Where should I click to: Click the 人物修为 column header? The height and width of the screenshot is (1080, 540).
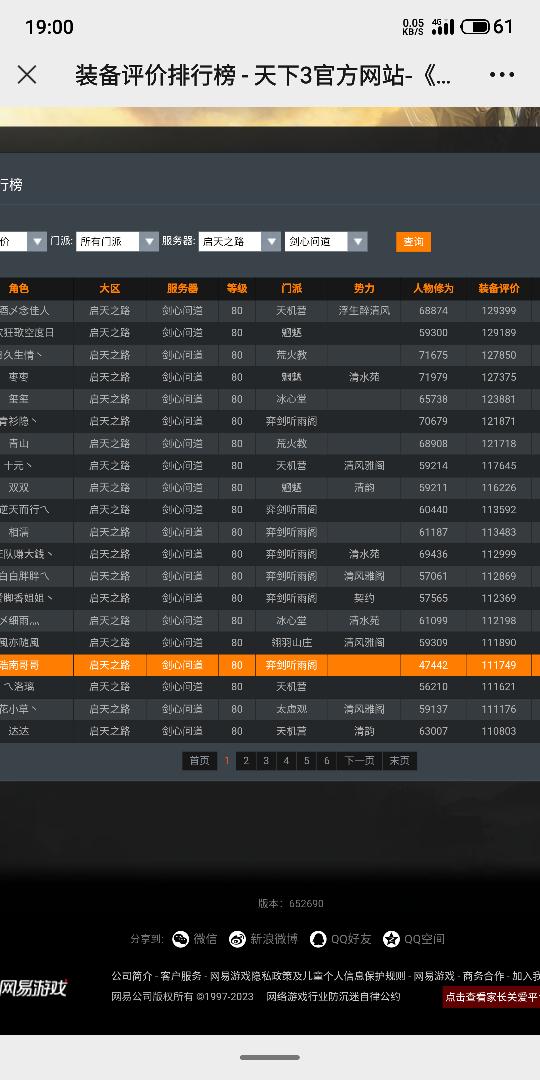coord(433,289)
